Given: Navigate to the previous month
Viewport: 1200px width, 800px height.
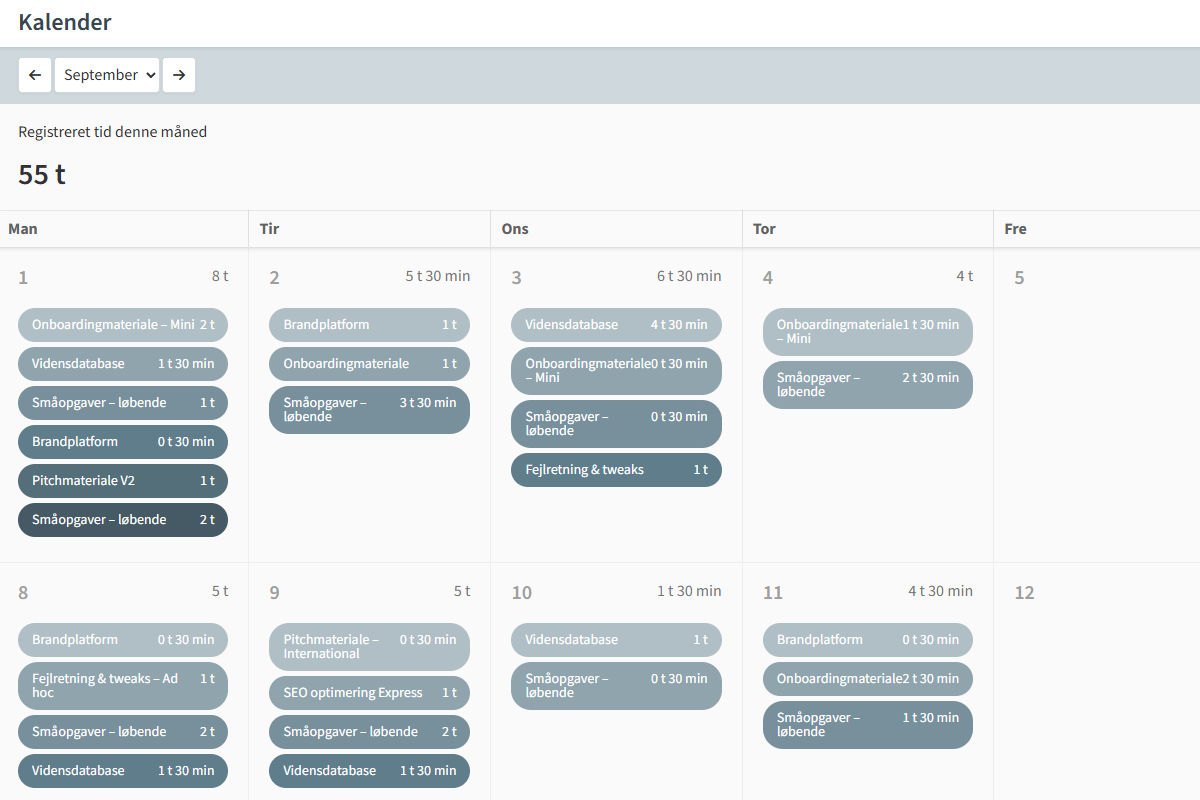Looking at the screenshot, I should pos(35,74).
